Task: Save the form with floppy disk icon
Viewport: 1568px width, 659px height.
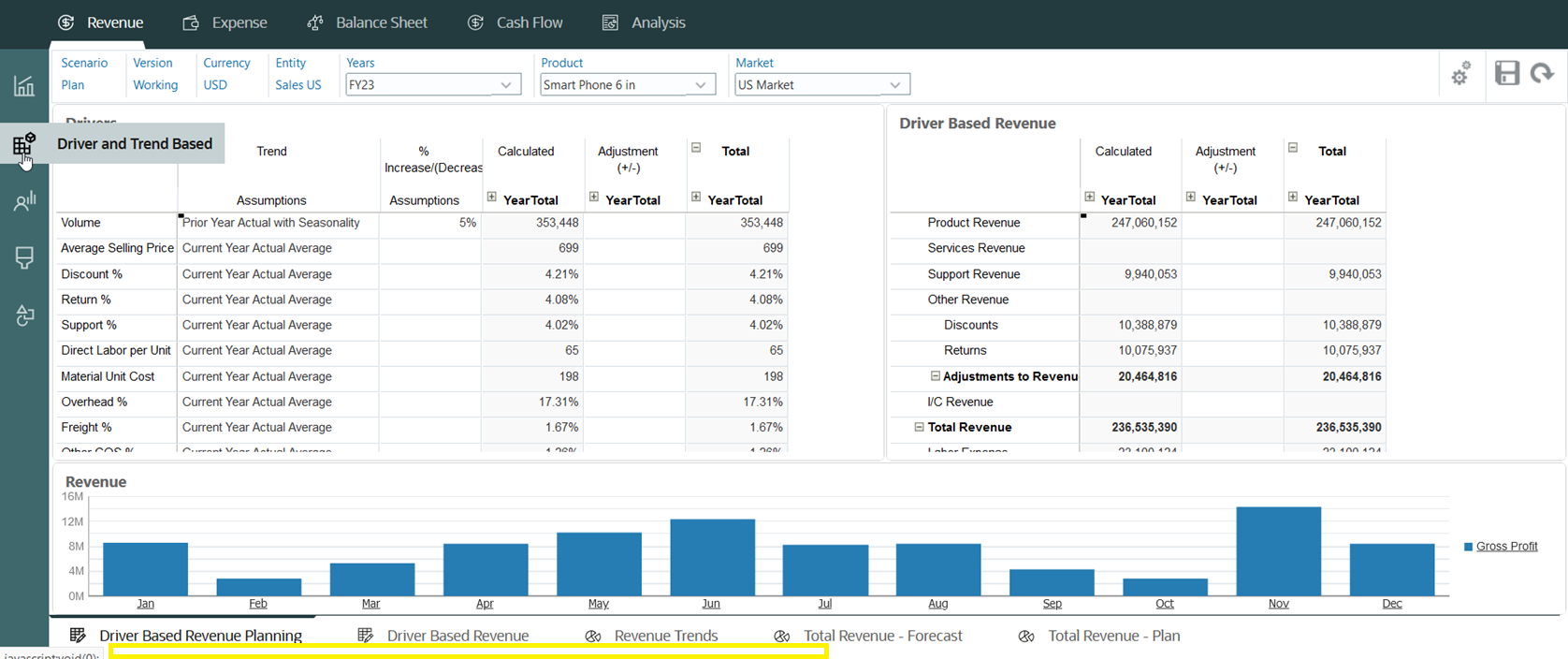Action: point(1506,73)
